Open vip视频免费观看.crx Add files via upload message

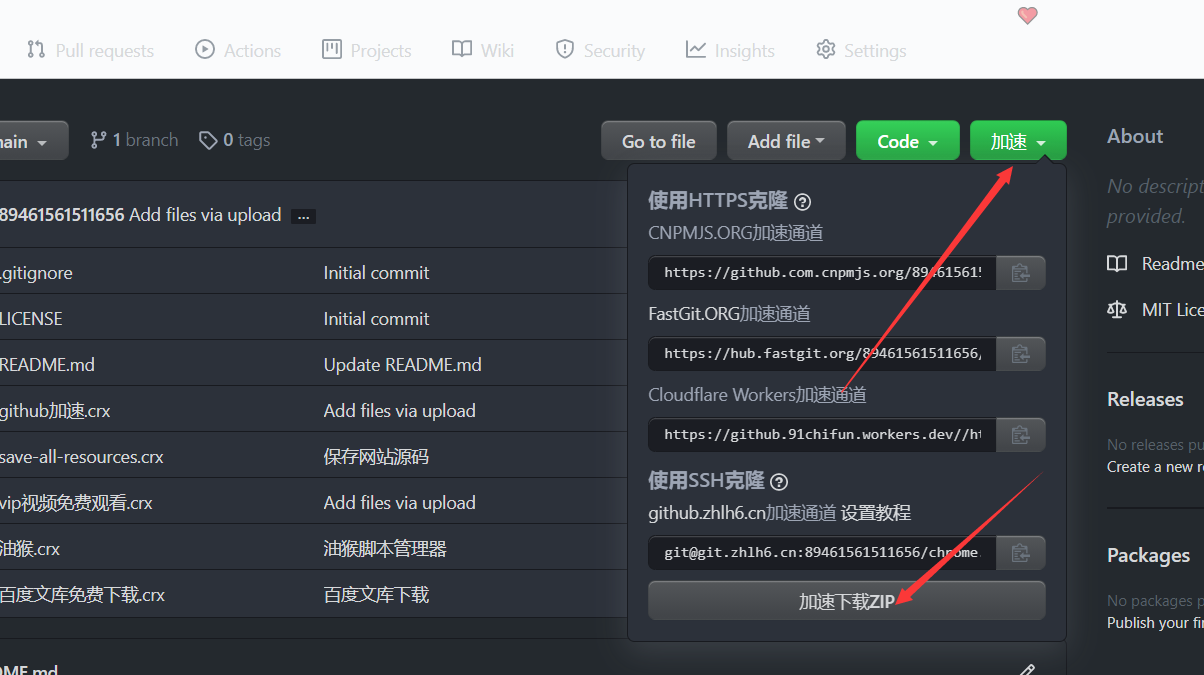[x=399, y=503]
